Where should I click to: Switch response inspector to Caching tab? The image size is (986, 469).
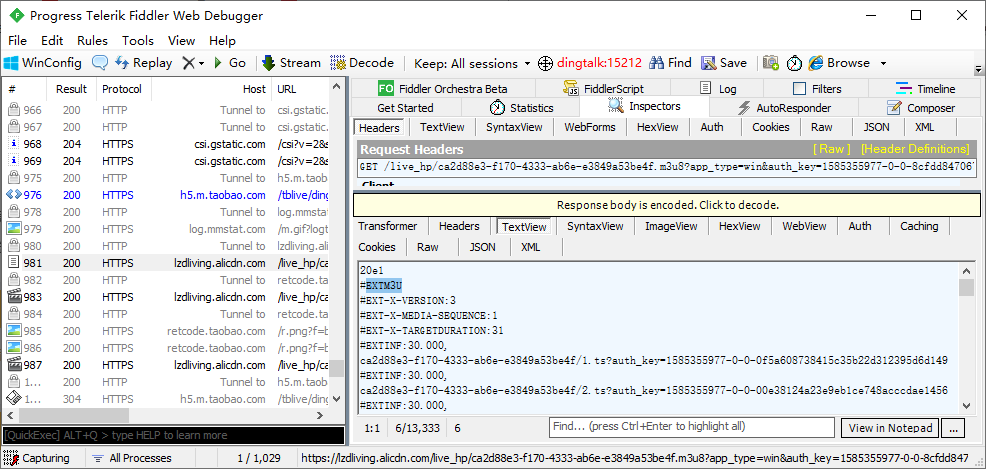(x=919, y=226)
